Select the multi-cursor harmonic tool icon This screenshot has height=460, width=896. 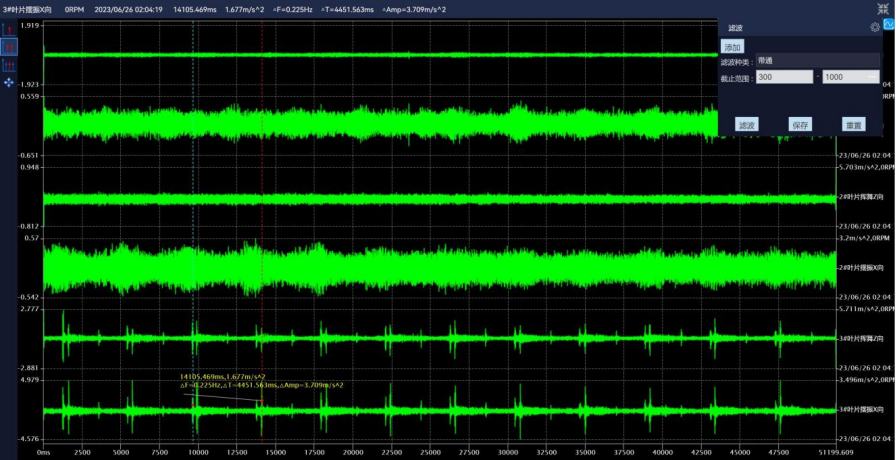(x=10, y=65)
